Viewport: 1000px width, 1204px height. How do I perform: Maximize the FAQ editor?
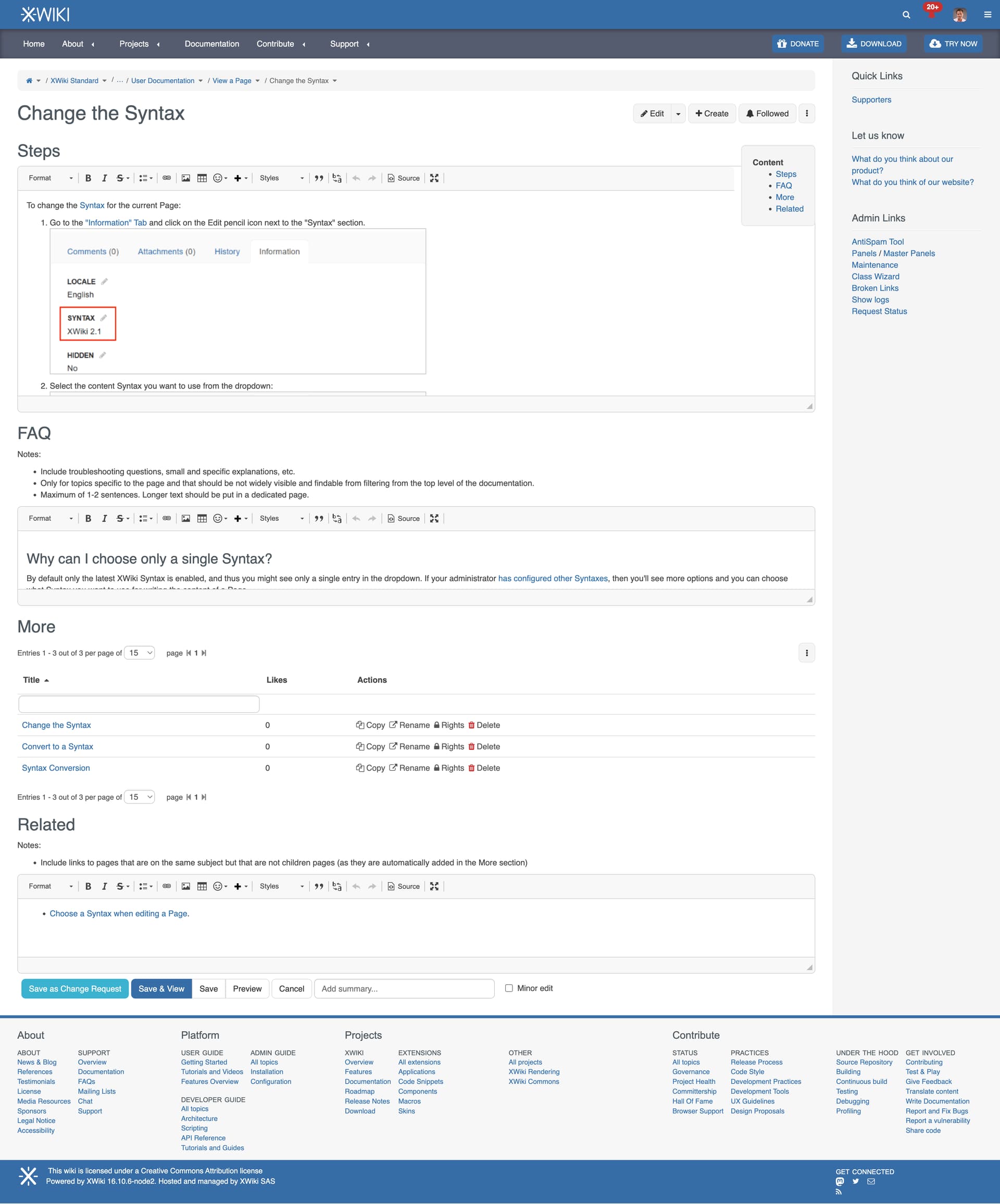click(x=434, y=518)
